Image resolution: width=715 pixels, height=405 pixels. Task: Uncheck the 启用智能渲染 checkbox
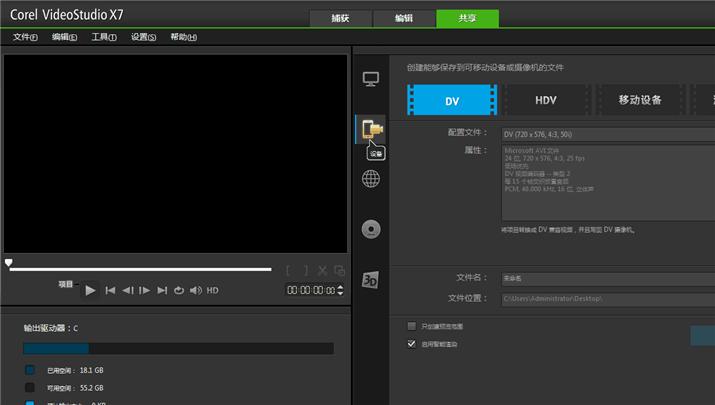point(411,343)
